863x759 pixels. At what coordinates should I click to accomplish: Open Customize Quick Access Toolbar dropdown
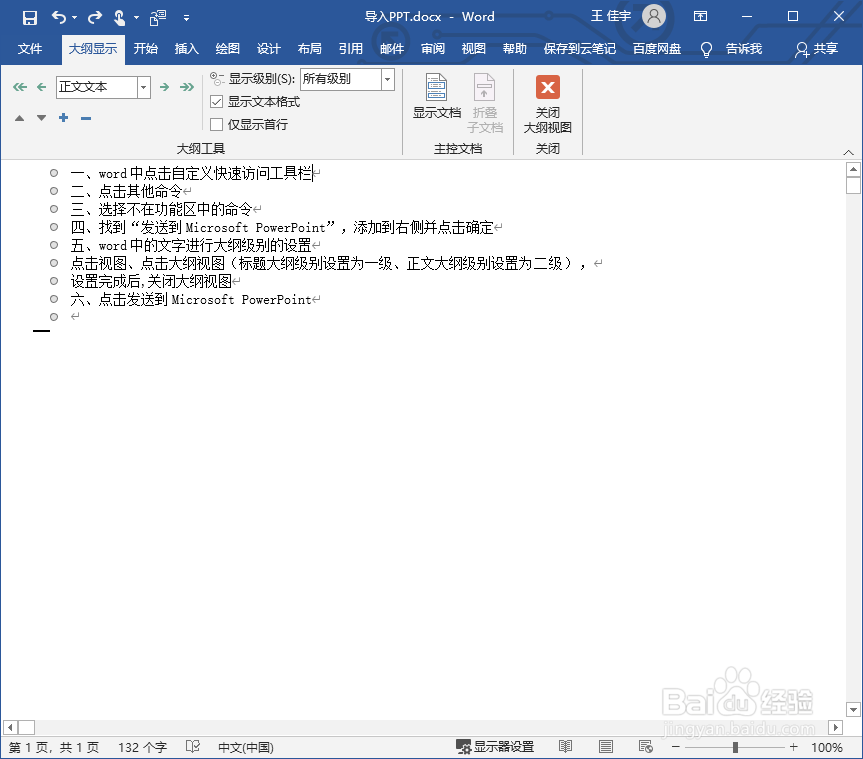(x=187, y=18)
